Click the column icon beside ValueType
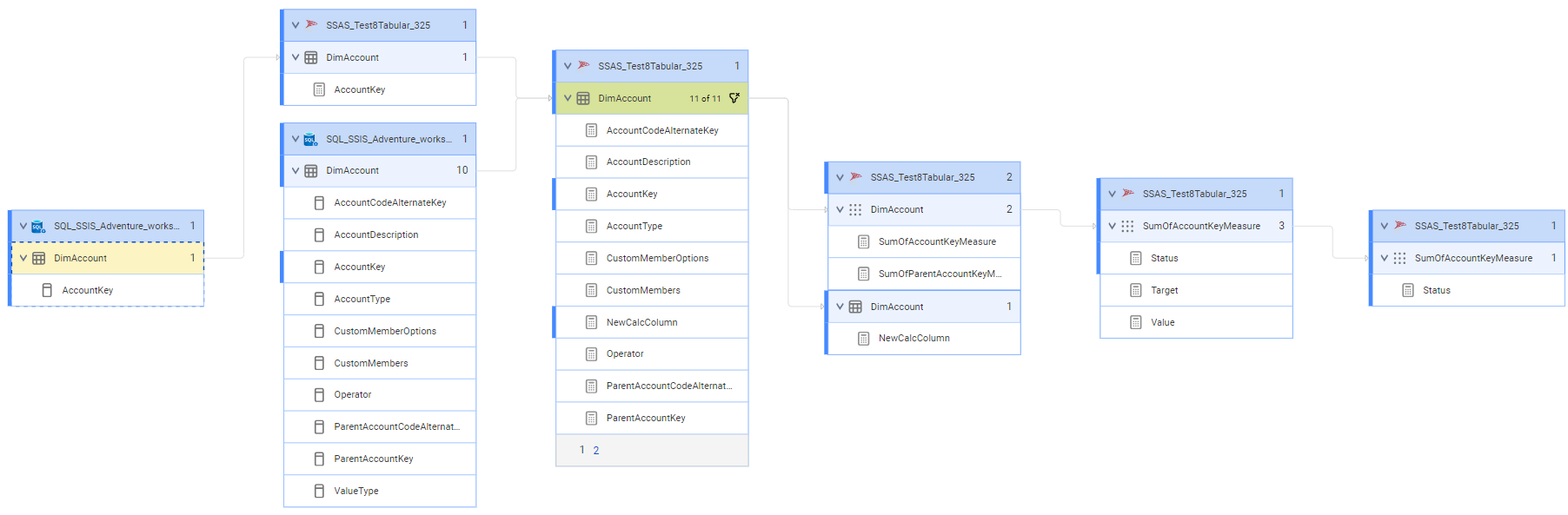This screenshot has height=515, width=1568. [319, 491]
